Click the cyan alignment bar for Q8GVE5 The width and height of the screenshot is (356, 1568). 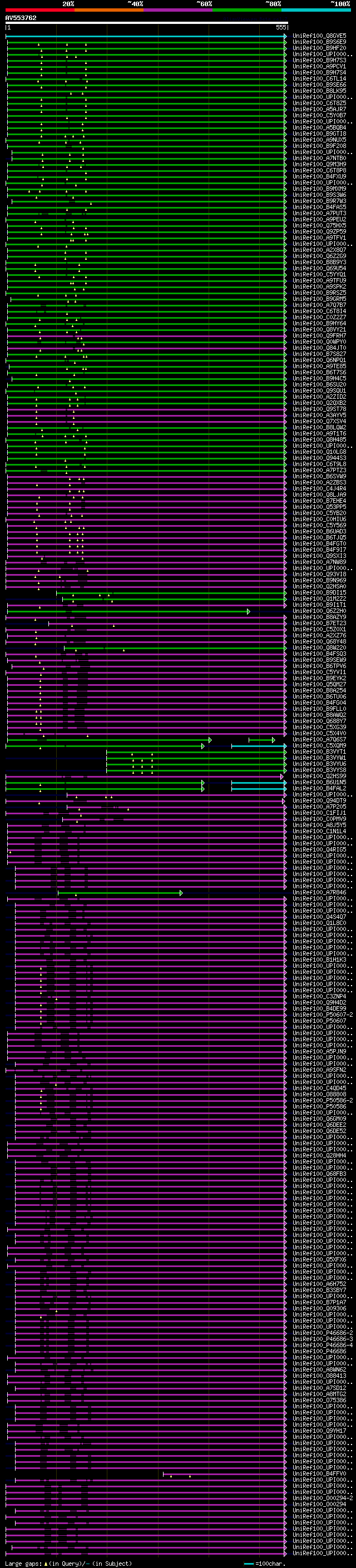(145, 36)
